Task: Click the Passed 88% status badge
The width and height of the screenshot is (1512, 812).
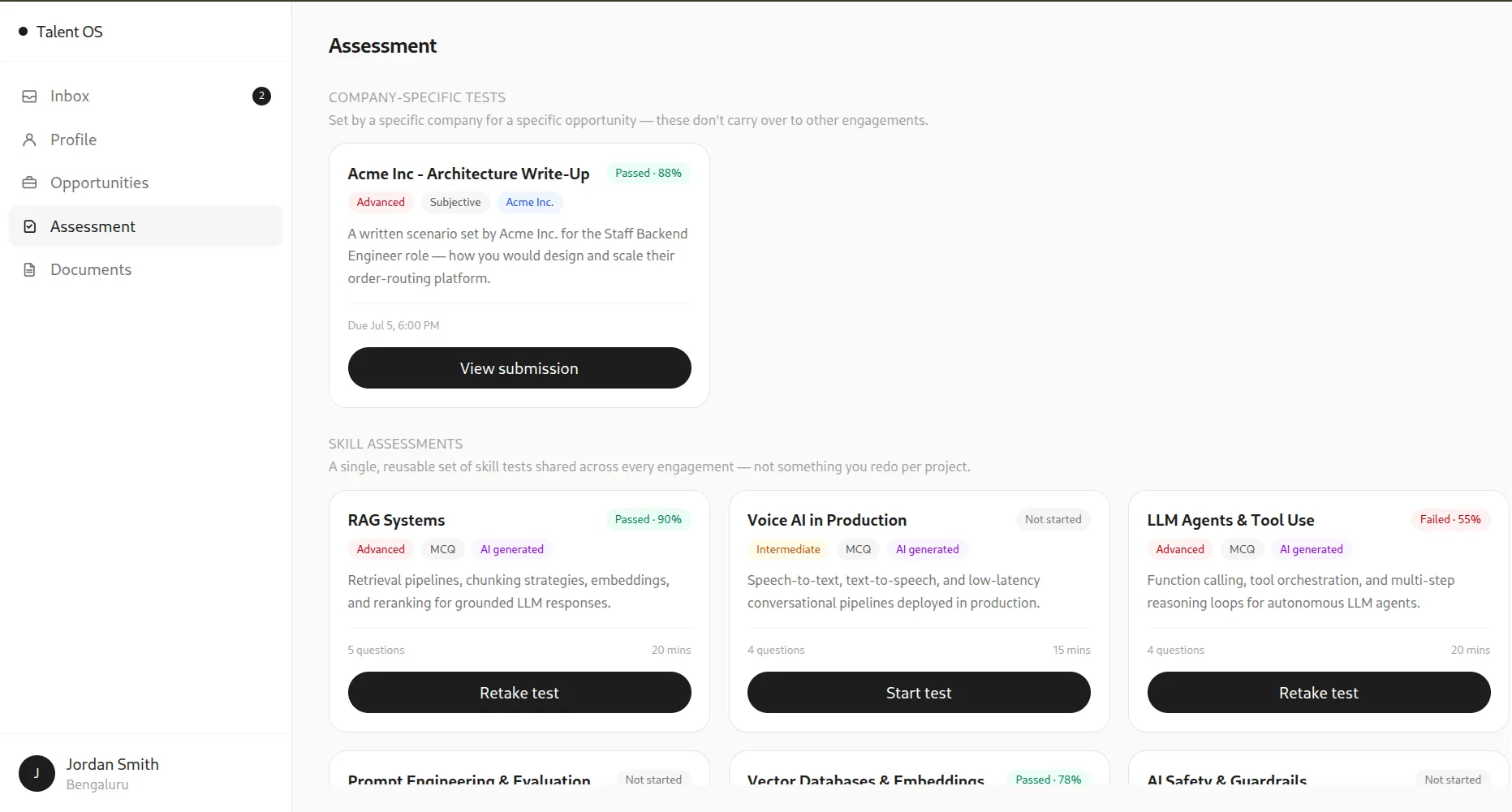Action: pyautogui.click(x=648, y=173)
